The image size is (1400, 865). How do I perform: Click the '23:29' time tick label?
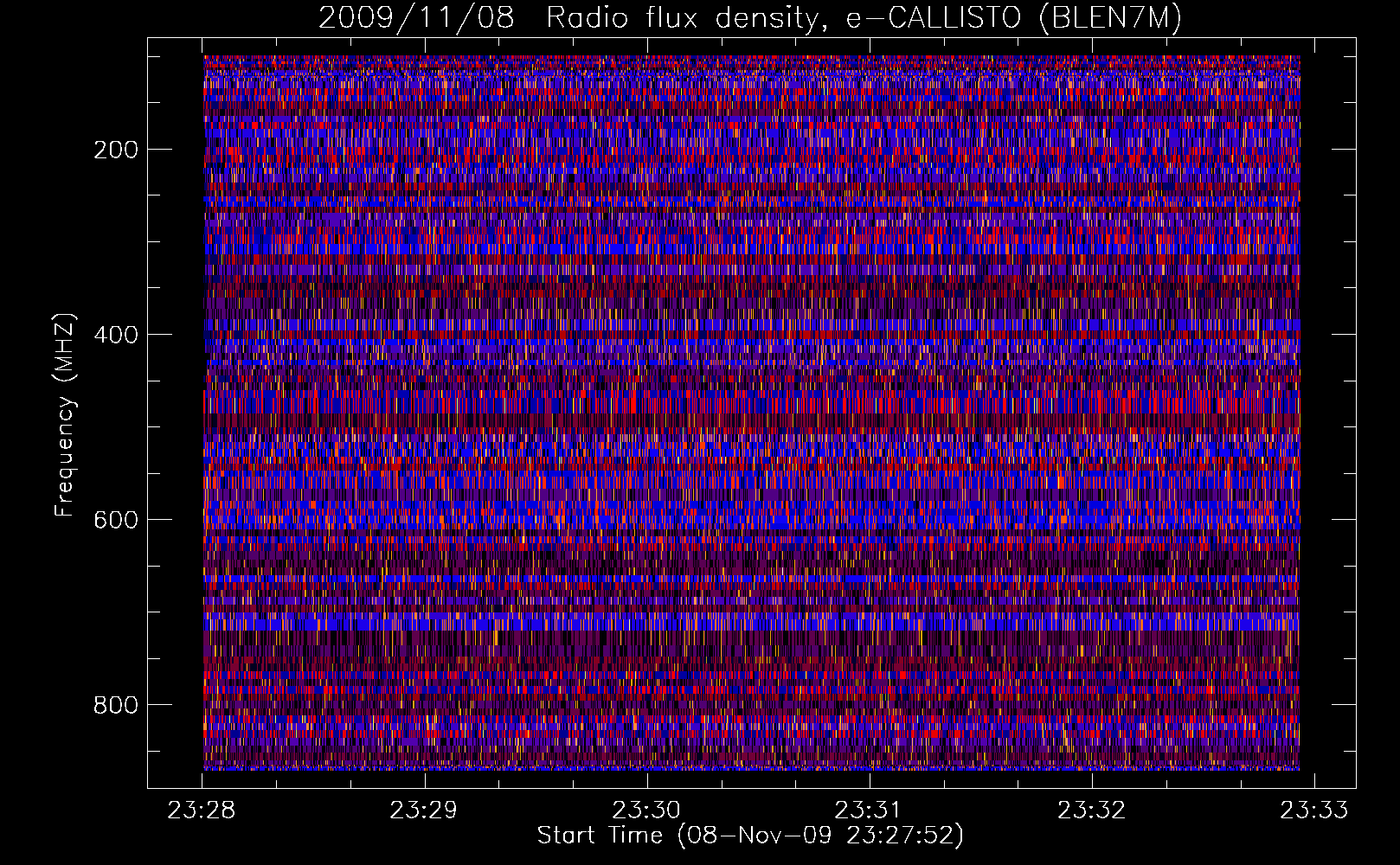point(423,810)
